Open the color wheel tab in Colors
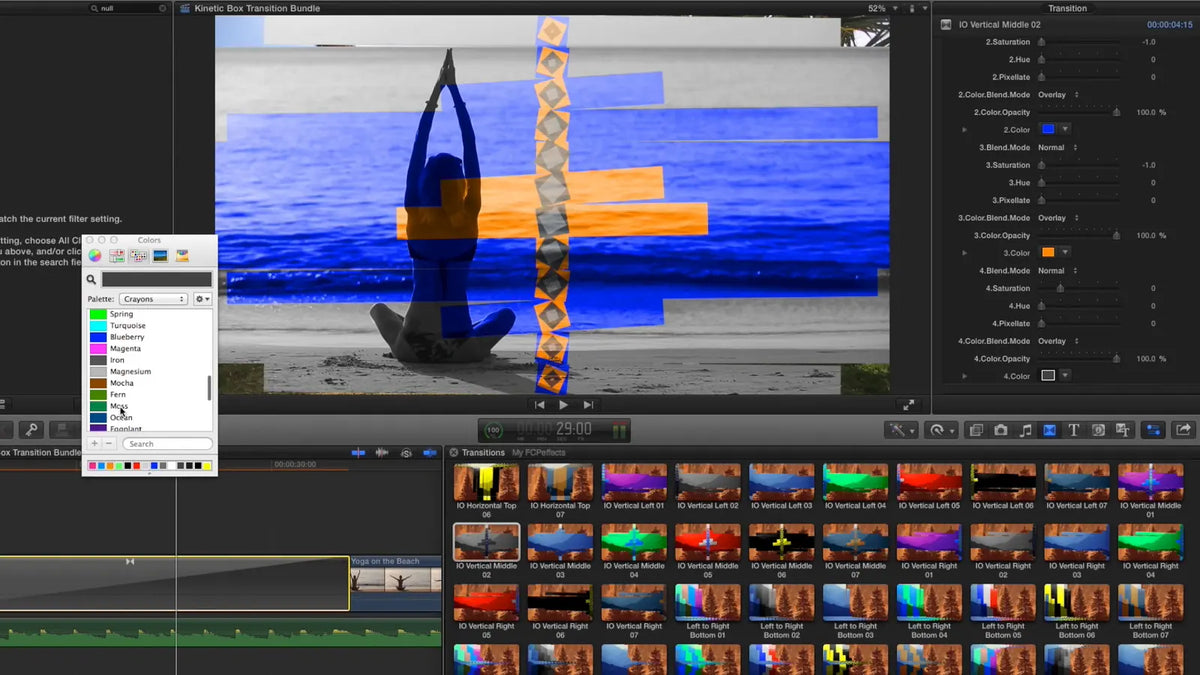The height and width of the screenshot is (675, 1200). pyautogui.click(x=95, y=256)
